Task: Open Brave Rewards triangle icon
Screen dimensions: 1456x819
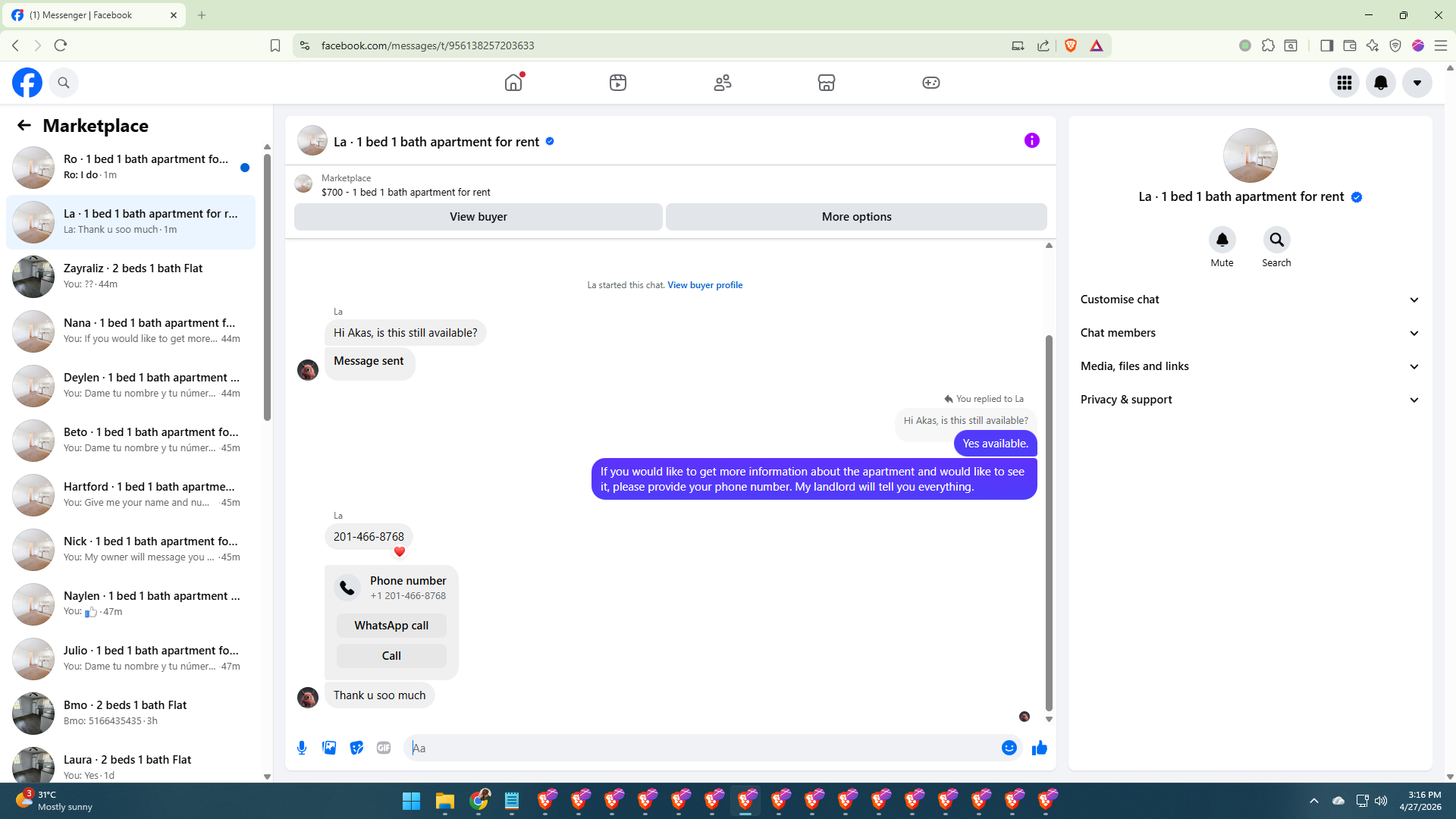Action: [1097, 45]
